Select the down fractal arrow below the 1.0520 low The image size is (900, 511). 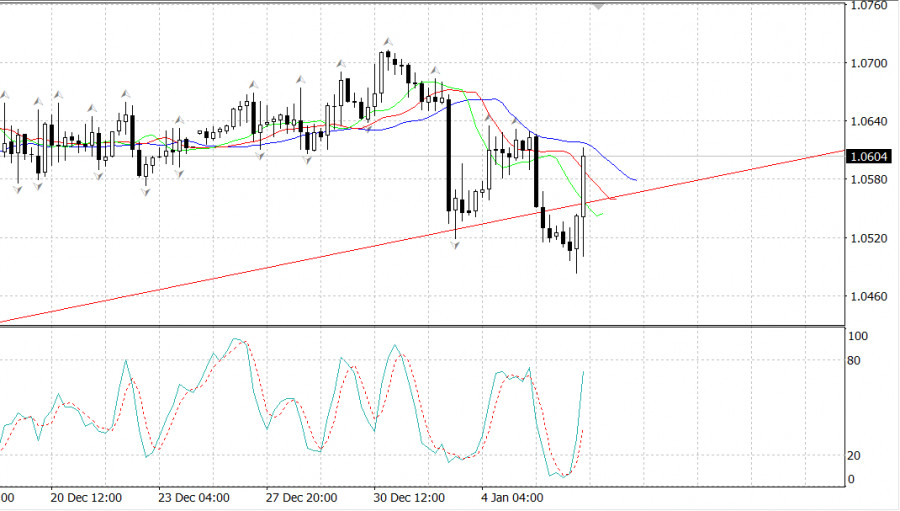(456, 244)
